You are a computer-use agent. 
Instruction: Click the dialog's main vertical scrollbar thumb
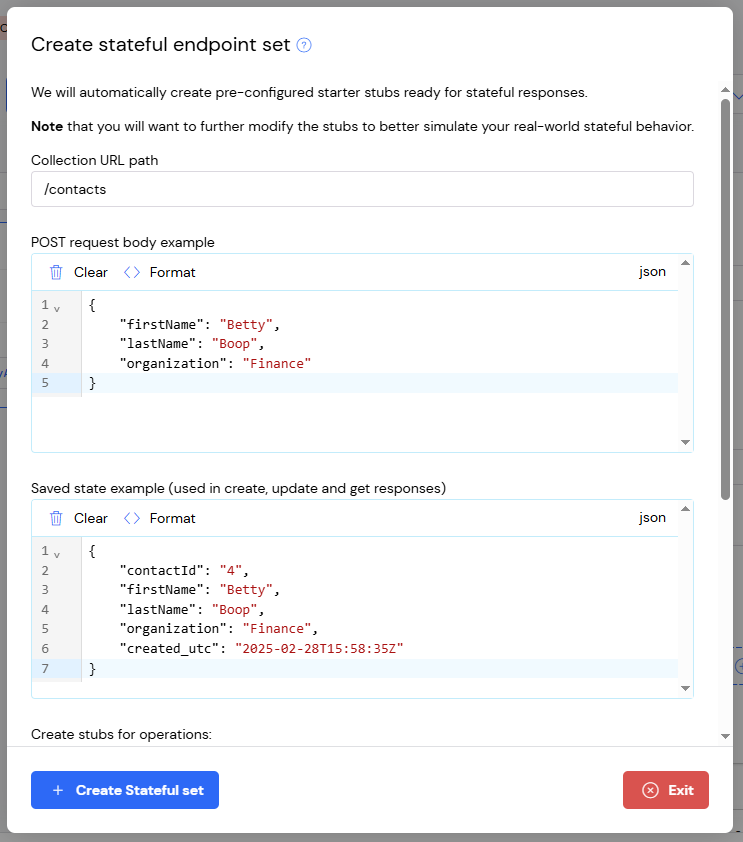tap(725, 299)
